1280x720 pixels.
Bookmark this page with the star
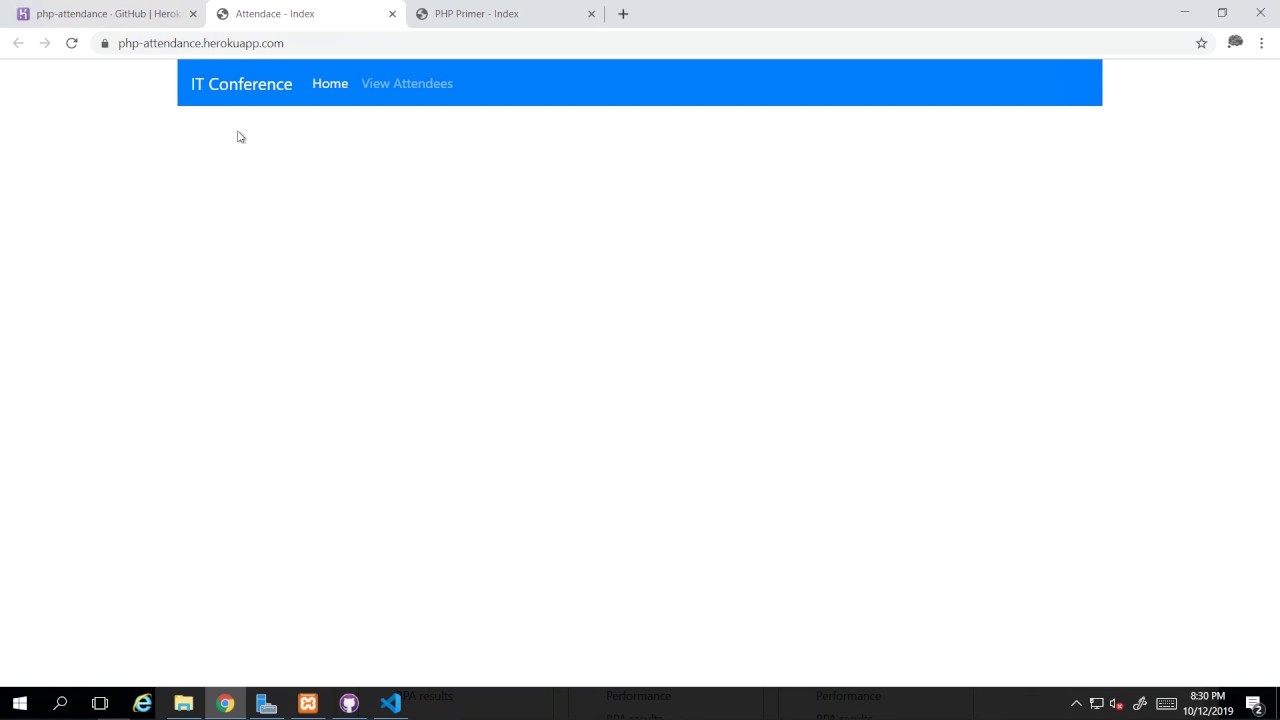coord(1202,43)
